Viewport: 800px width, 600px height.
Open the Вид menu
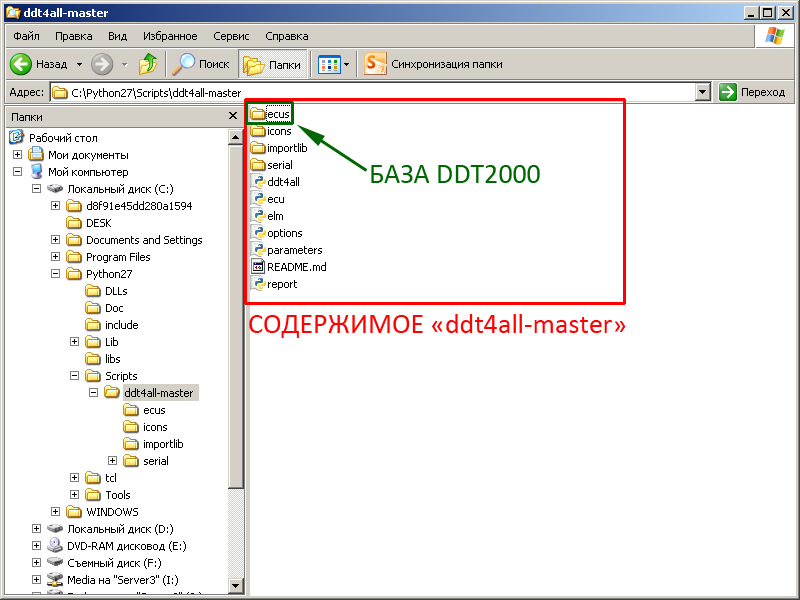pos(117,36)
